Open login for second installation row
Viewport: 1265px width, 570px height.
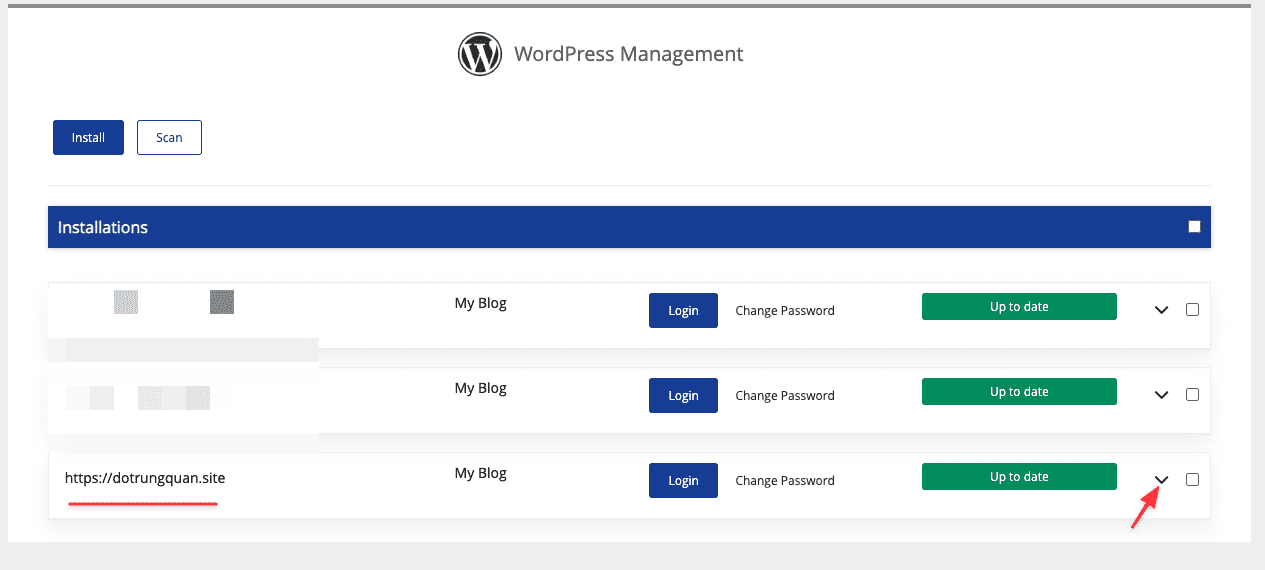(683, 395)
